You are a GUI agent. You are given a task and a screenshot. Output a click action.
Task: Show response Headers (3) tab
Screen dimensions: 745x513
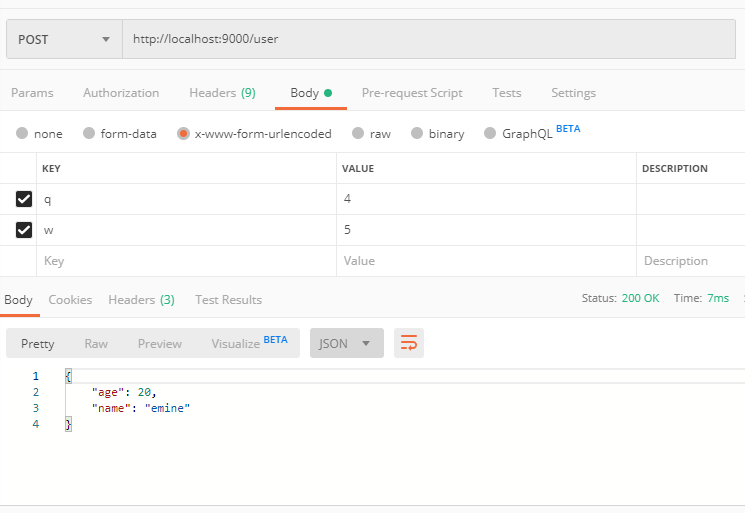[142, 300]
